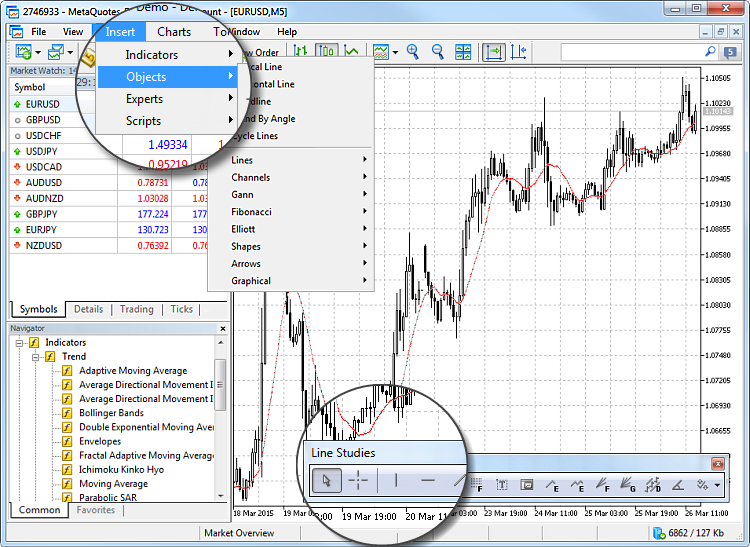The height and width of the screenshot is (547, 750).
Task: Switch to the Favorites tab
Action: pos(96,510)
